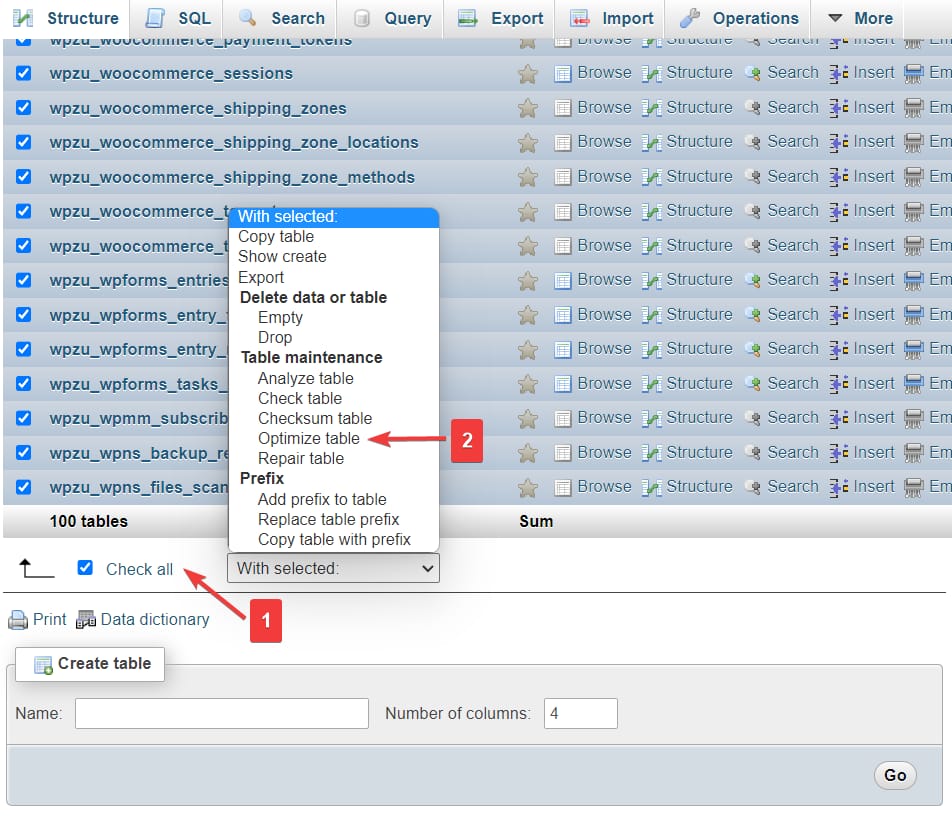Click the table Name input field
The width and height of the screenshot is (952, 816).
point(222,713)
